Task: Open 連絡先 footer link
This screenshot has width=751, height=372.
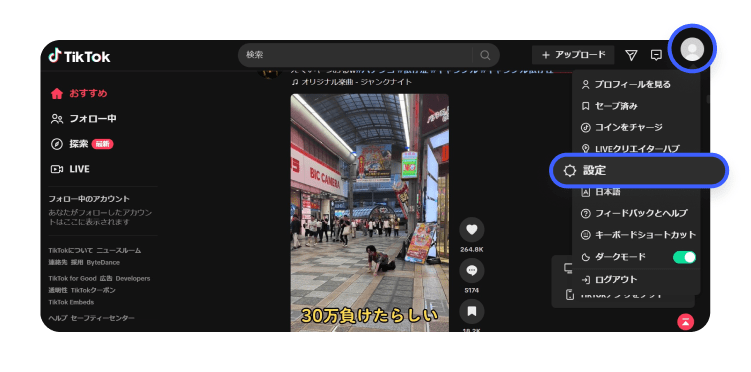Action: [58, 262]
